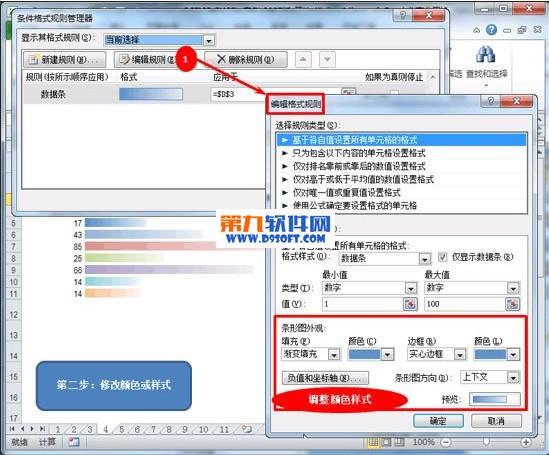Image resolution: width=549 pixels, height=455 pixels.
Task: Switch to Normal view in status bar
Action: (373, 443)
